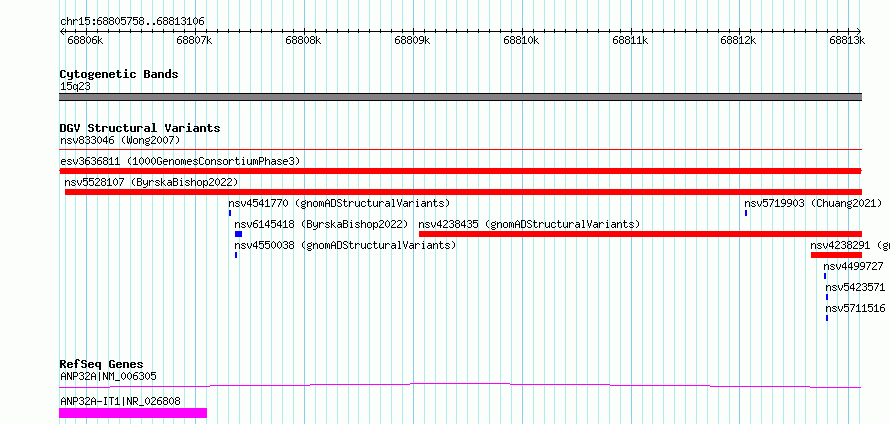
Task: Open esv3636811 1000GenomesConsortiumPhase3 label
Action: 180,161
